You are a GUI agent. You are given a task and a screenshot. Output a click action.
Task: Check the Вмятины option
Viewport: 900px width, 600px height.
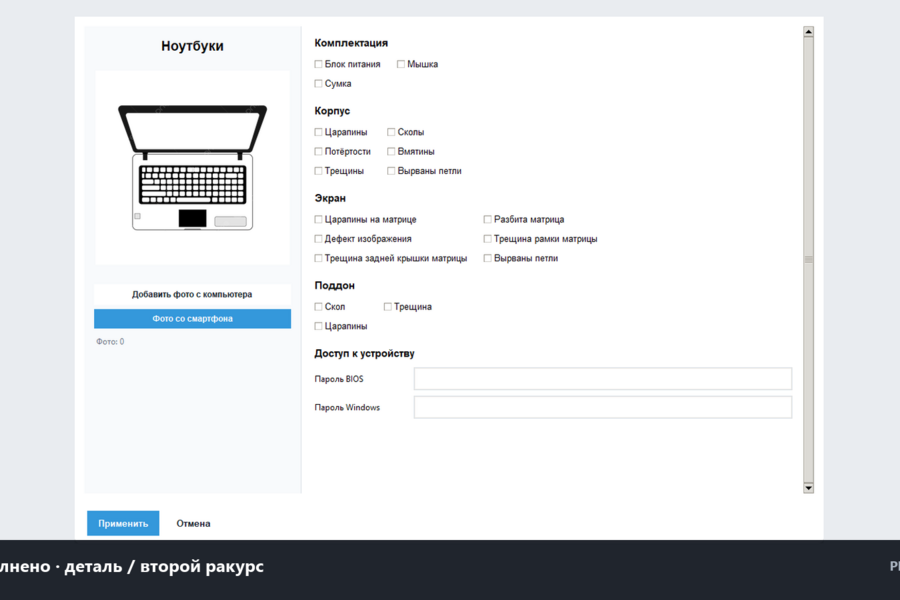pyautogui.click(x=391, y=152)
